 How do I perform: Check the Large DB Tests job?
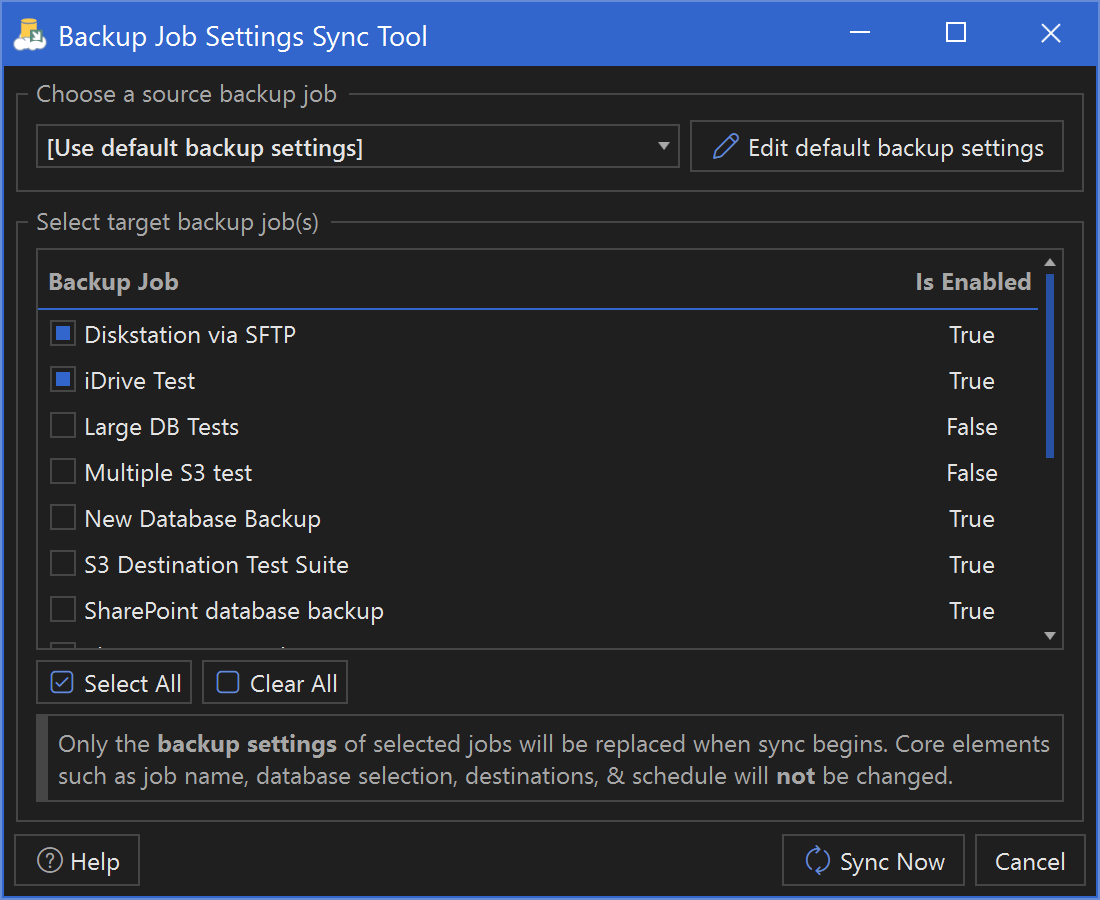pos(62,425)
